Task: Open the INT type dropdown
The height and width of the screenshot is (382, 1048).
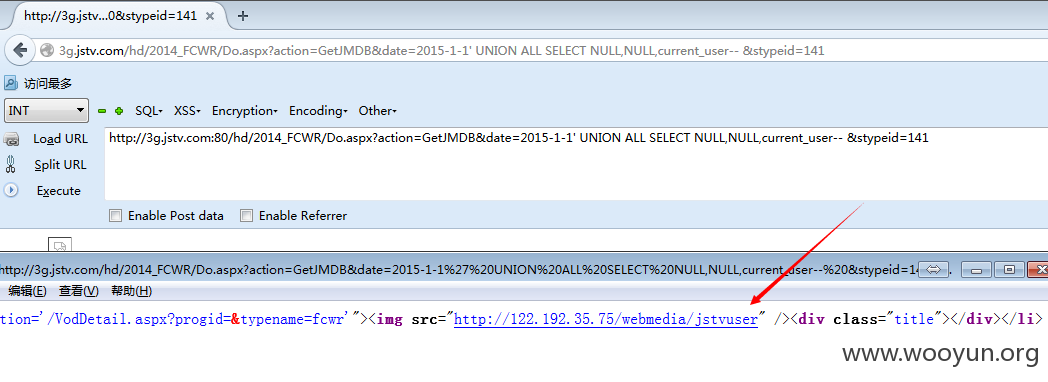Action: pyautogui.click(x=47, y=110)
